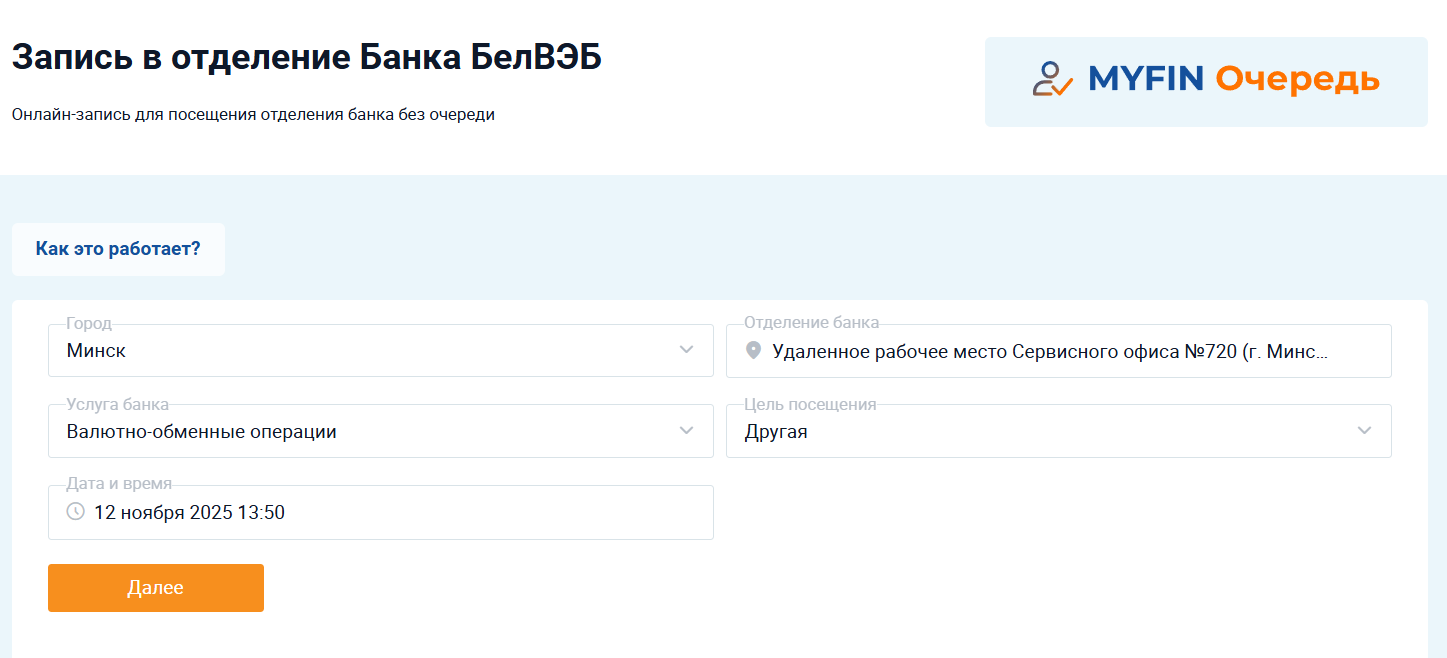This screenshot has width=1447, height=658.
Task: Click the 'Другая' visit purpose value
Action: 776,432
